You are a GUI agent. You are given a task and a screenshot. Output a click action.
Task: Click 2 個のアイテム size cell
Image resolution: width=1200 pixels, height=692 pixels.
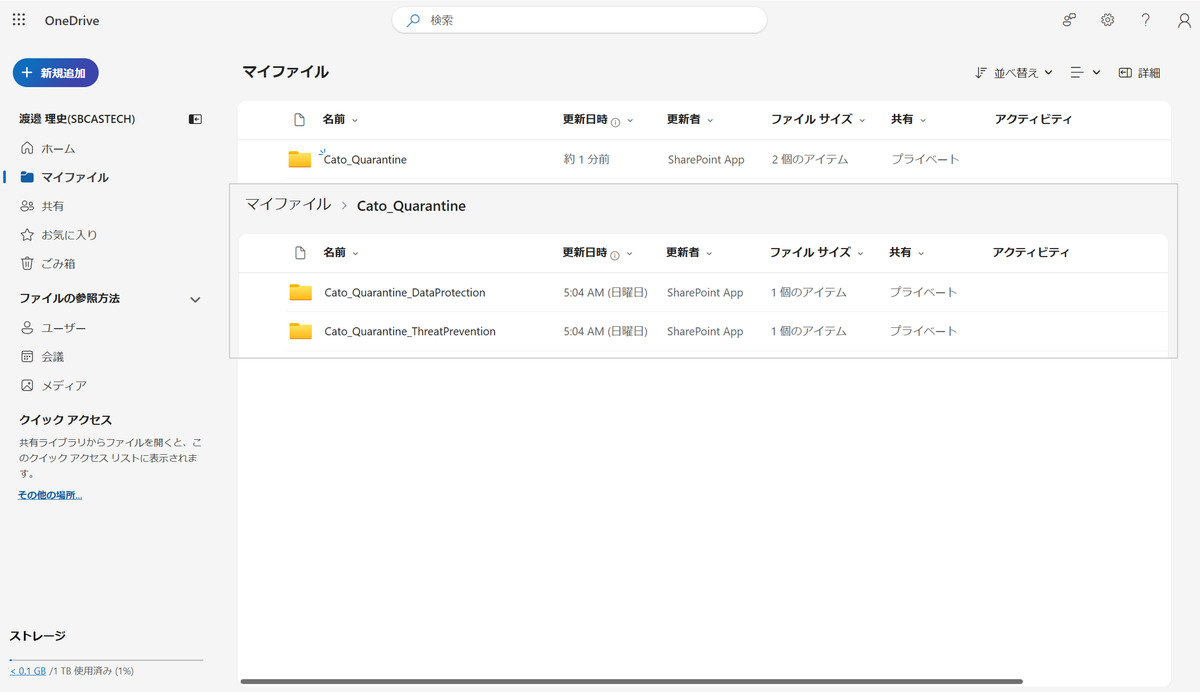[x=810, y=160]
